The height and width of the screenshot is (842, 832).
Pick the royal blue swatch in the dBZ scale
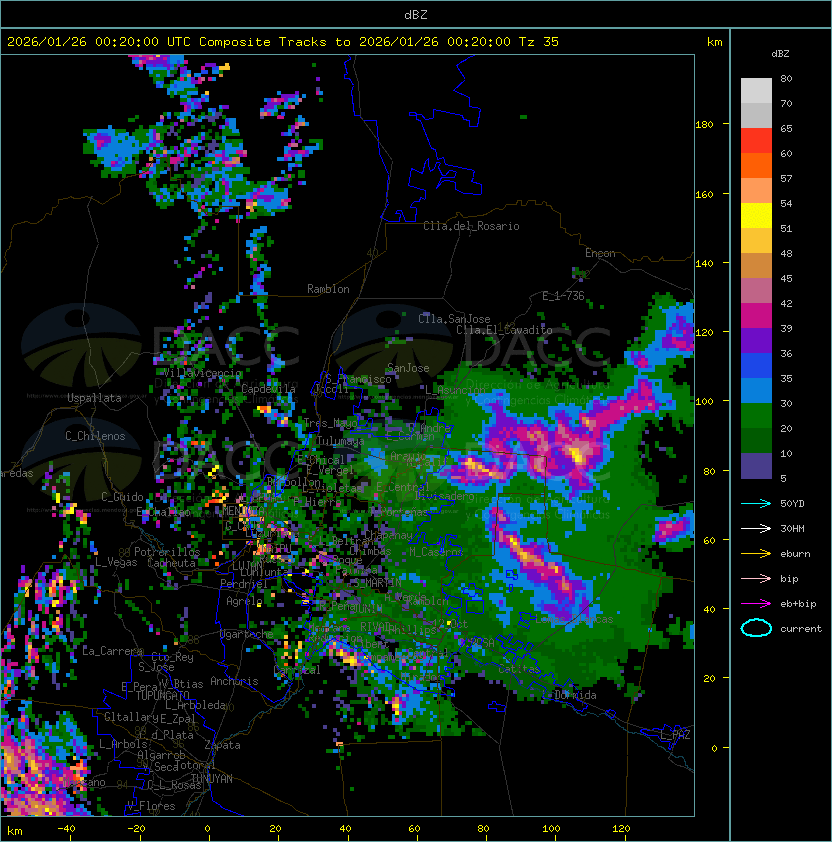click(x=756, y=365)
